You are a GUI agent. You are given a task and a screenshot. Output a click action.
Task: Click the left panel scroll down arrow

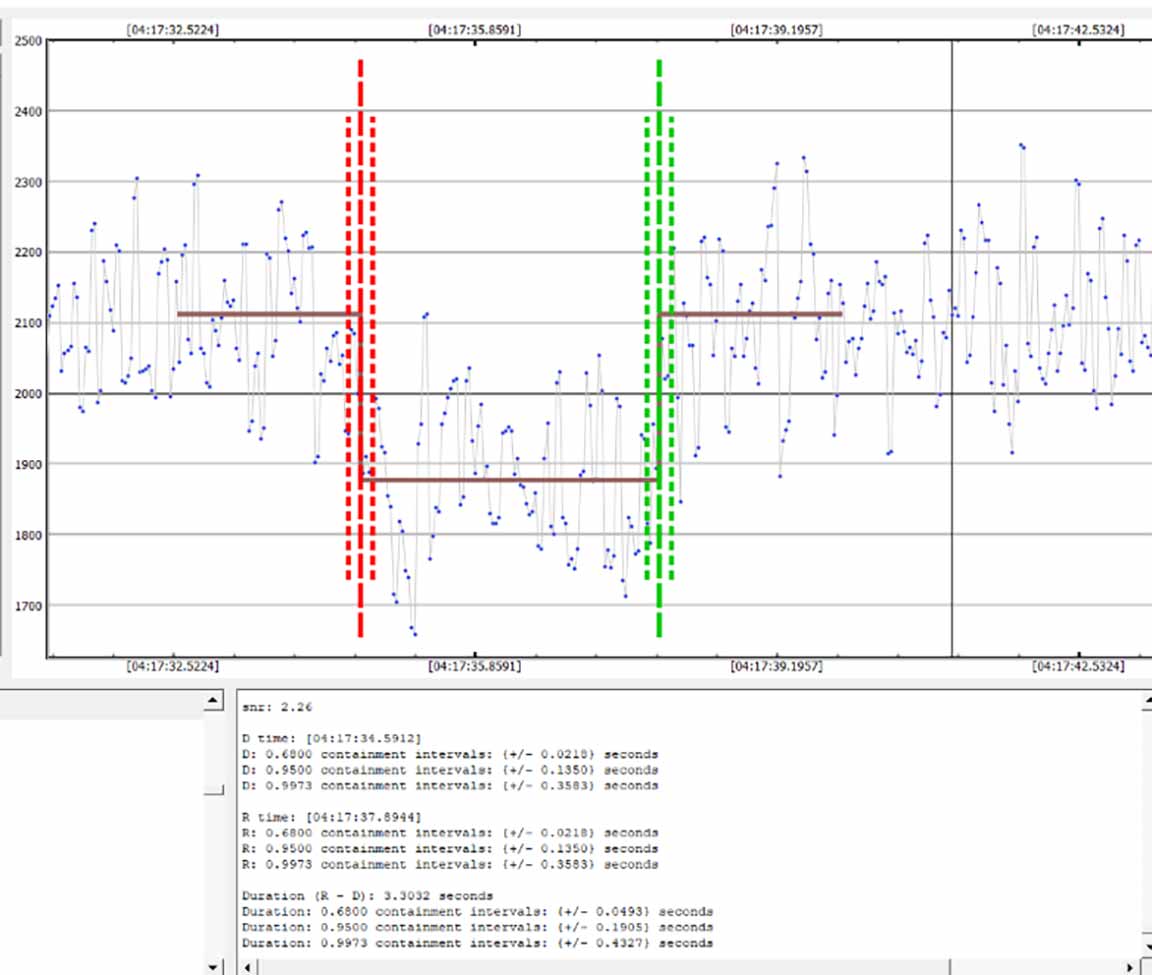click(213, 966)
